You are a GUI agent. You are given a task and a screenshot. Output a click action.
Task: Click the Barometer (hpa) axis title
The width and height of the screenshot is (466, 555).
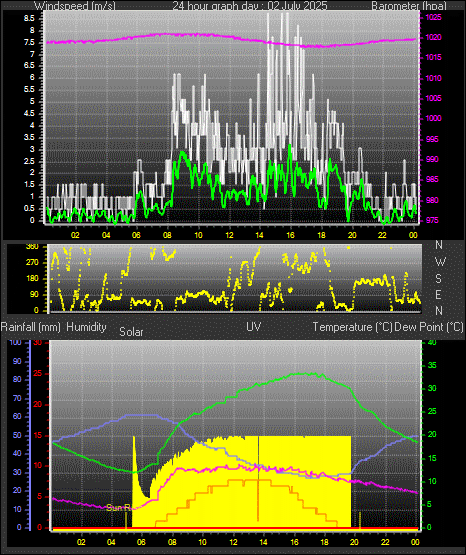coord(409,6)
